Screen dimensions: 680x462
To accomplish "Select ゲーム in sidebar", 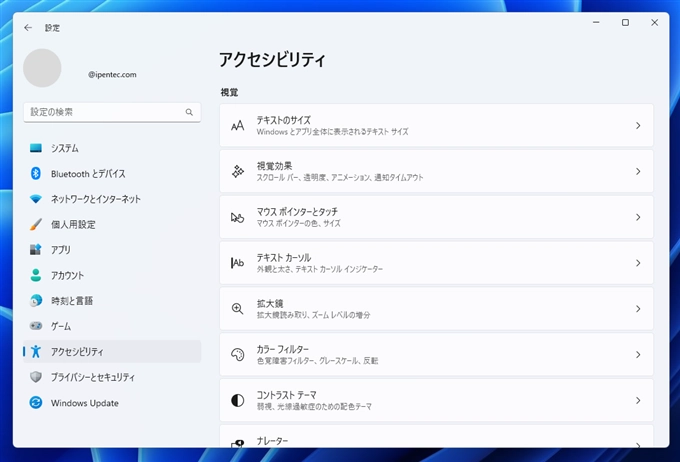I will pos(112,326).
